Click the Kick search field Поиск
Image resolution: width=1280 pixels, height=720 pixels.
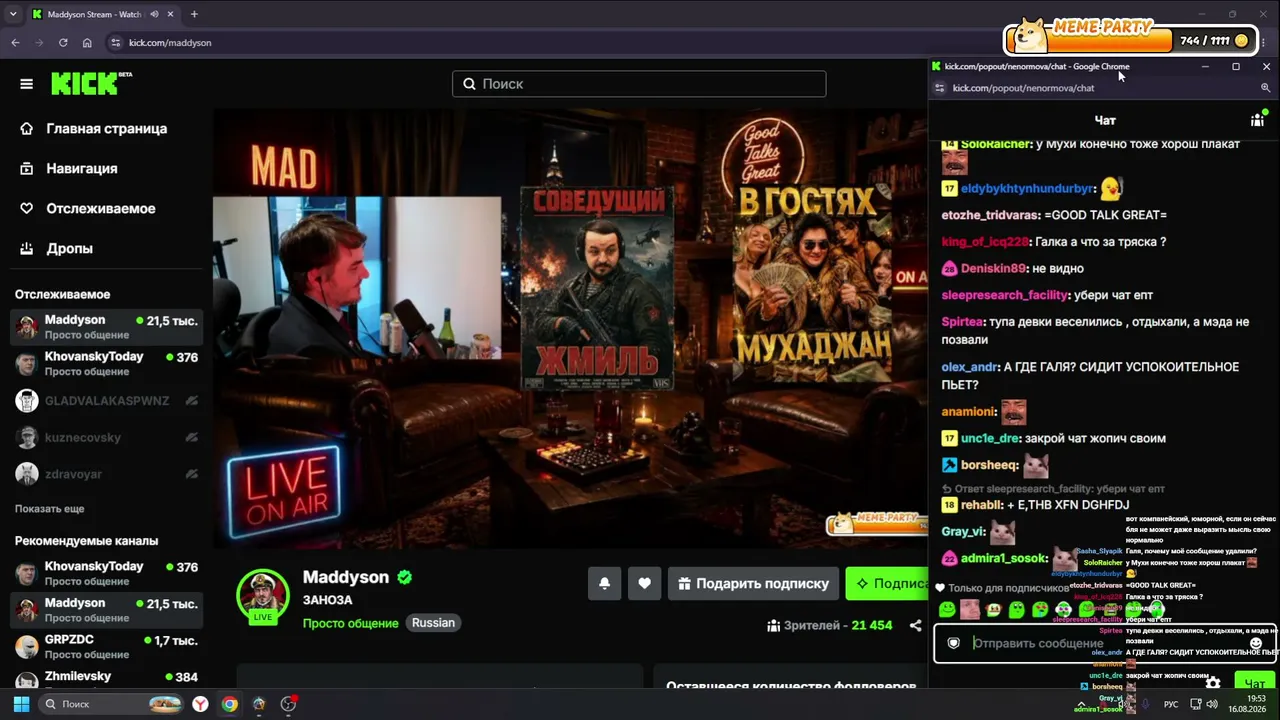pyautogui.click(x=639, y=84)
